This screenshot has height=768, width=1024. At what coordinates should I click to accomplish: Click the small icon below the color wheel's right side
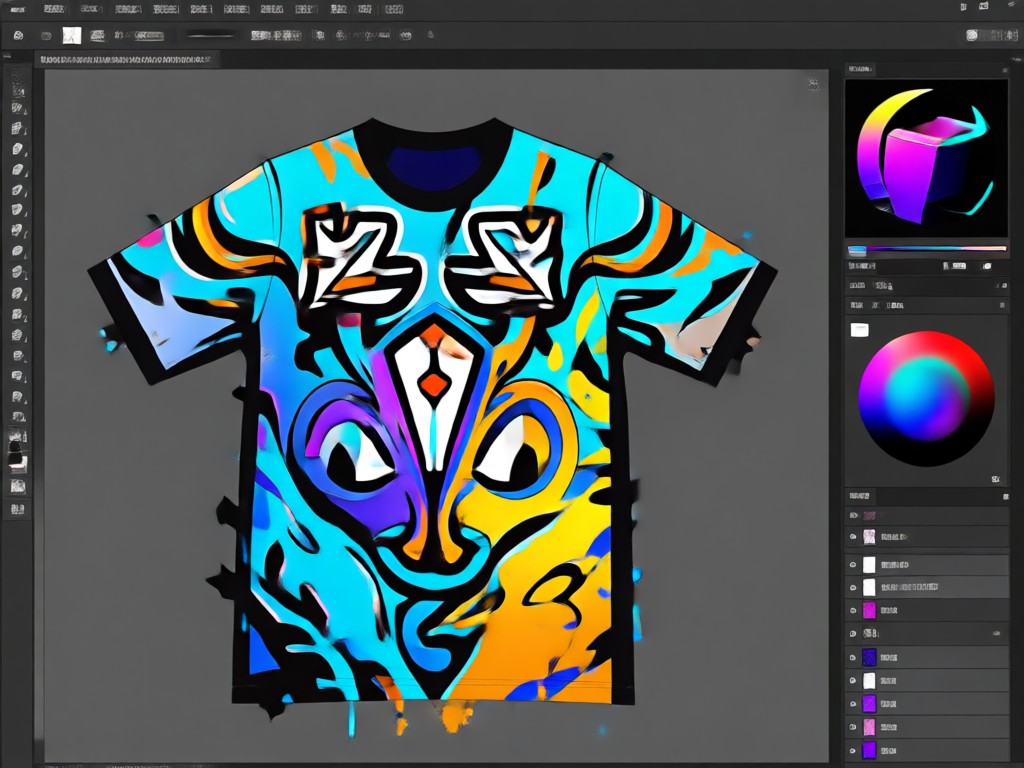995,479
